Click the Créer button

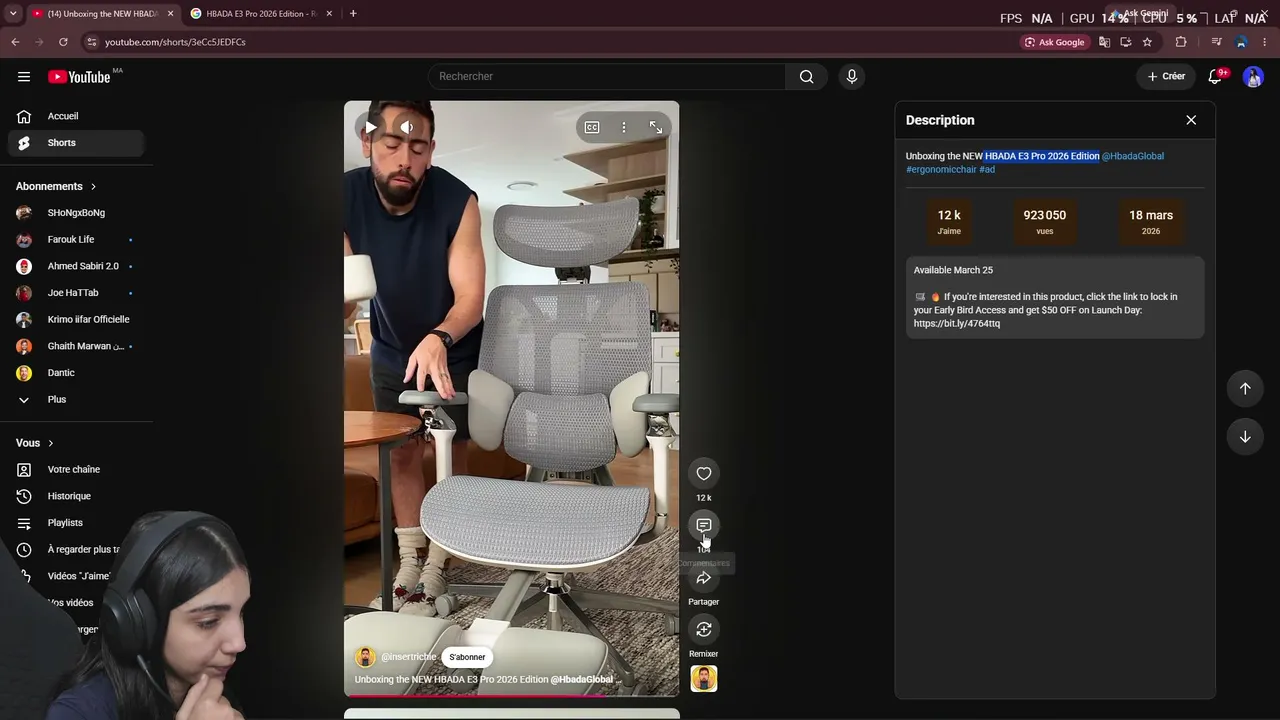click(x=1166, y=77)
